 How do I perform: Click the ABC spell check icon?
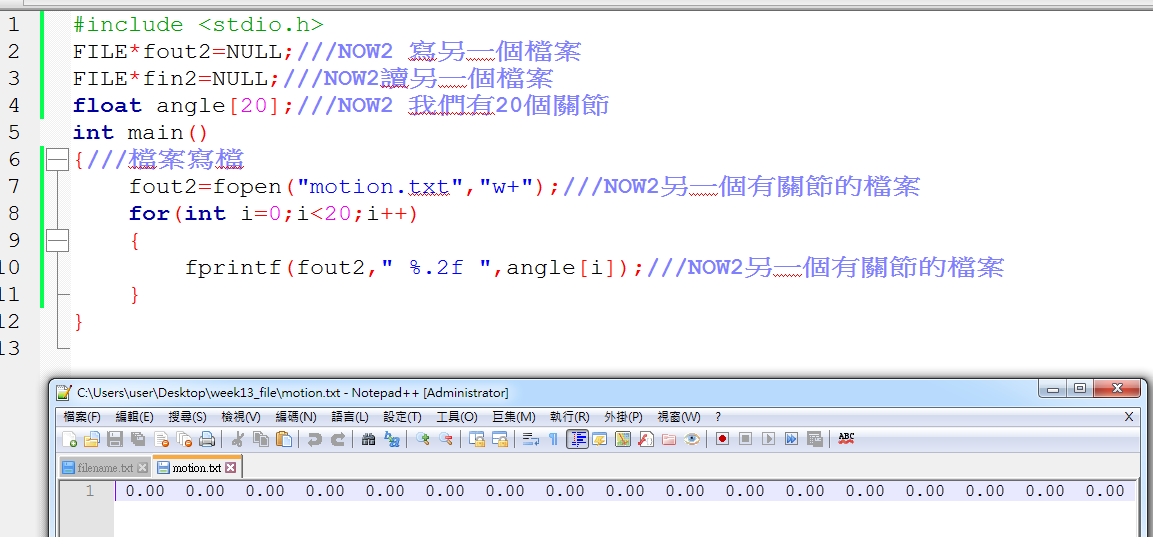click(846, 439)
